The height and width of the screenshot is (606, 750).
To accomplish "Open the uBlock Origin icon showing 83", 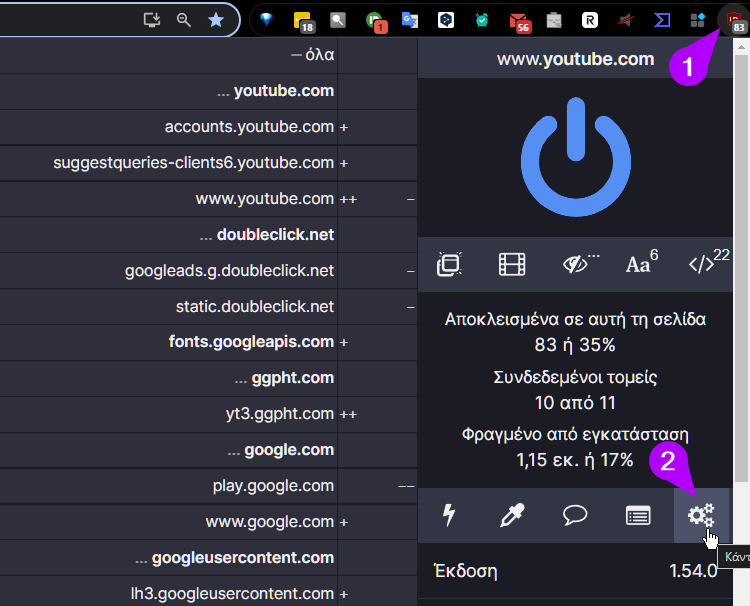I will (x=734, y=22).
